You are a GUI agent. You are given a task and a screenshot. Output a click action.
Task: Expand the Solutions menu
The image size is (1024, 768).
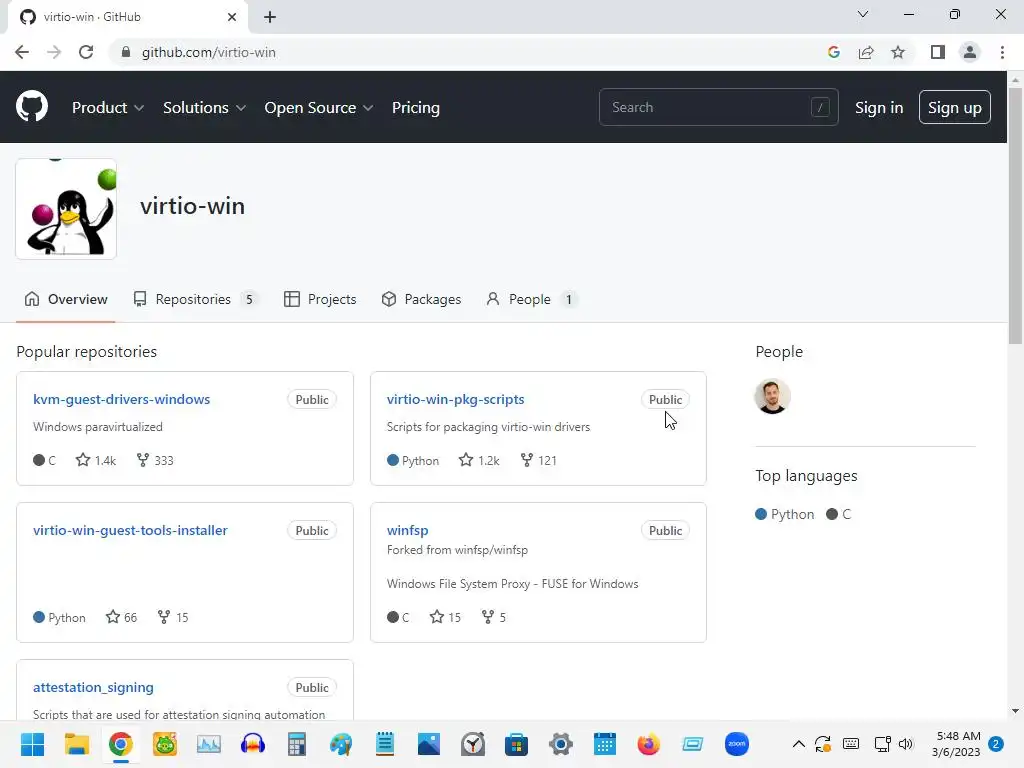click(x=204, y=108)
